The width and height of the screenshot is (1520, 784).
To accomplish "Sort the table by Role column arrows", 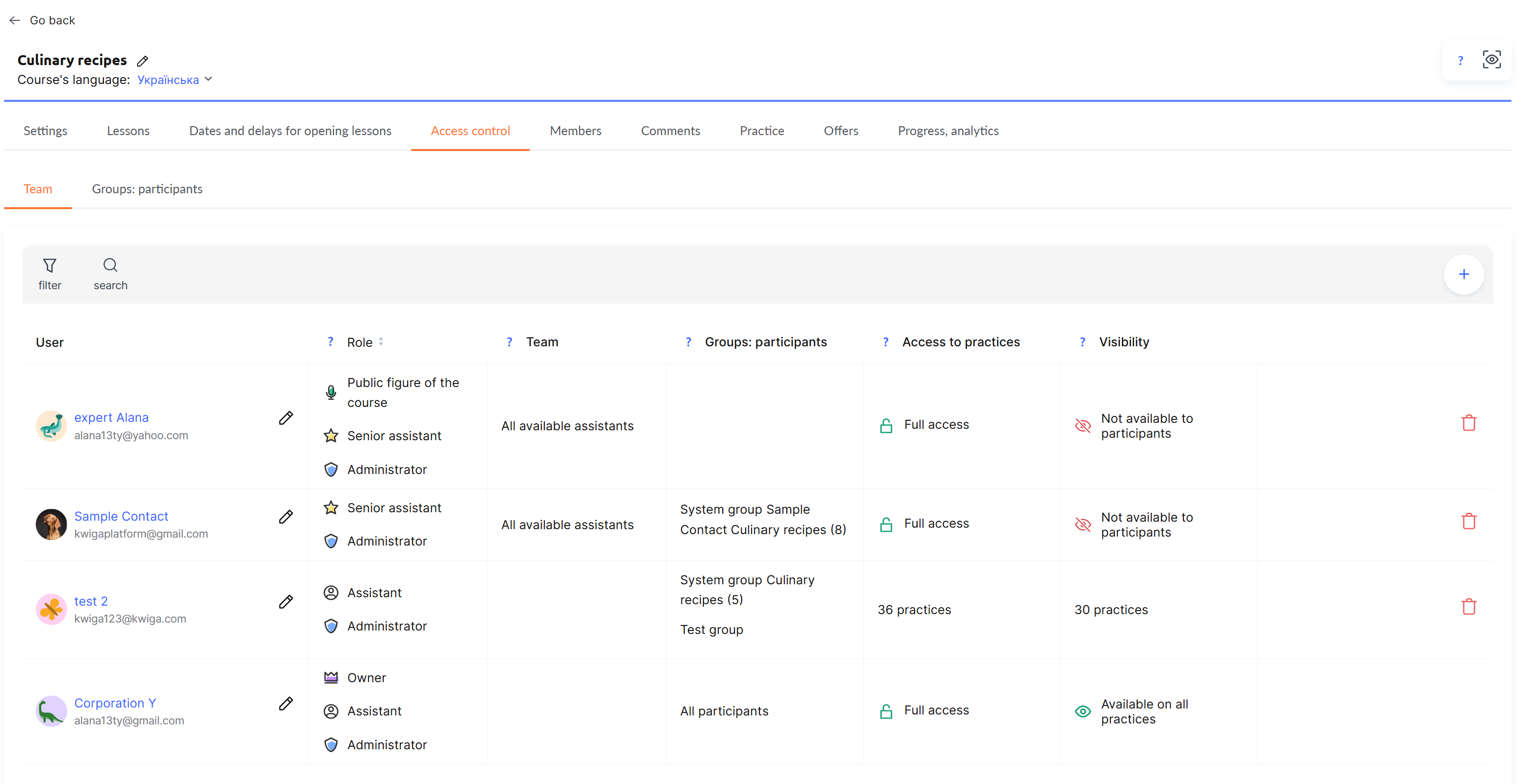I will (381, 341).
